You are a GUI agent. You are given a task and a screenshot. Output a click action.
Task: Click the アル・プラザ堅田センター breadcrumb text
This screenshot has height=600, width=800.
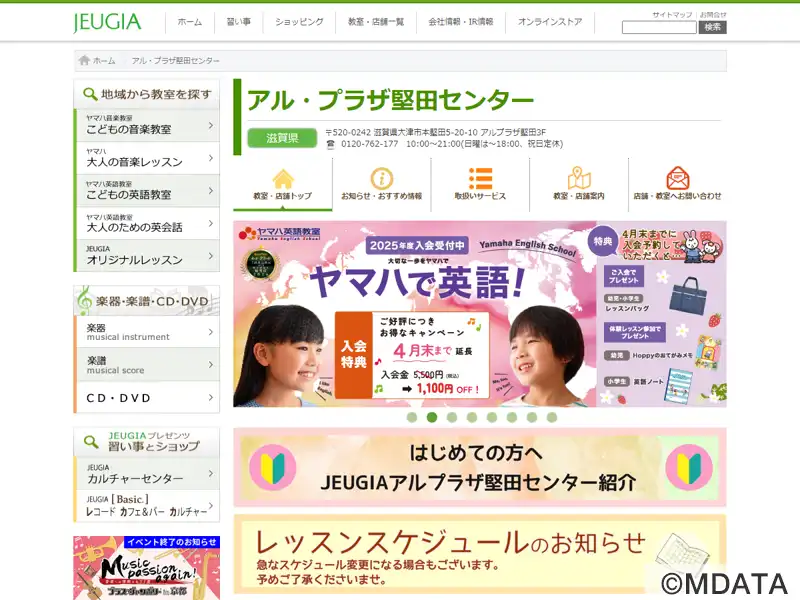[x=176, y=61]
